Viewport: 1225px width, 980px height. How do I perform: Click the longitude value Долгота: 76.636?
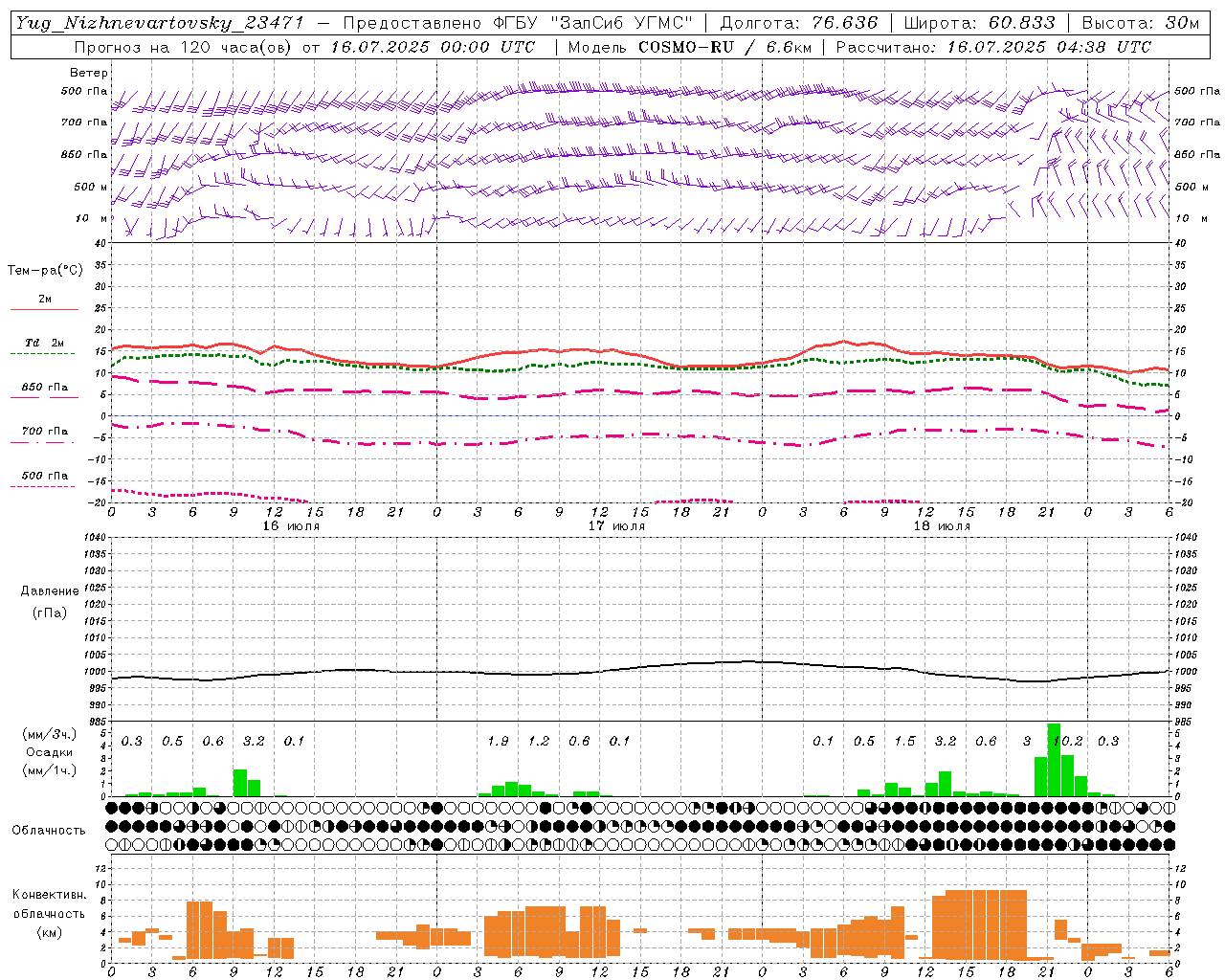[x=797, y=23]
